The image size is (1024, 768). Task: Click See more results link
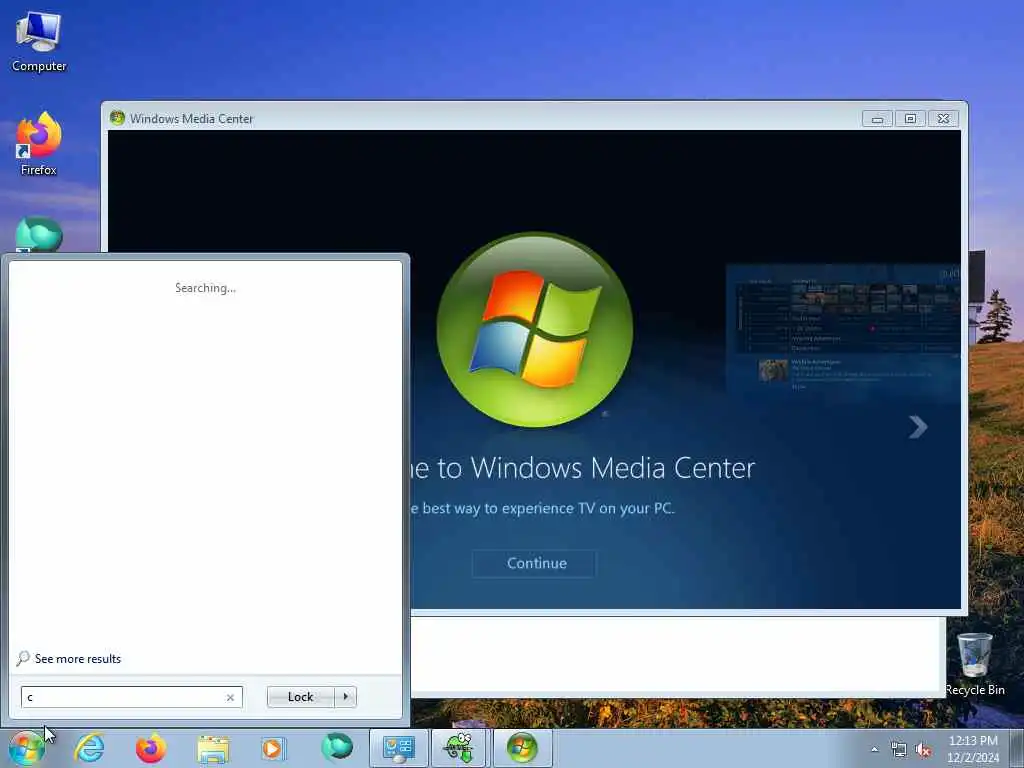78,659
